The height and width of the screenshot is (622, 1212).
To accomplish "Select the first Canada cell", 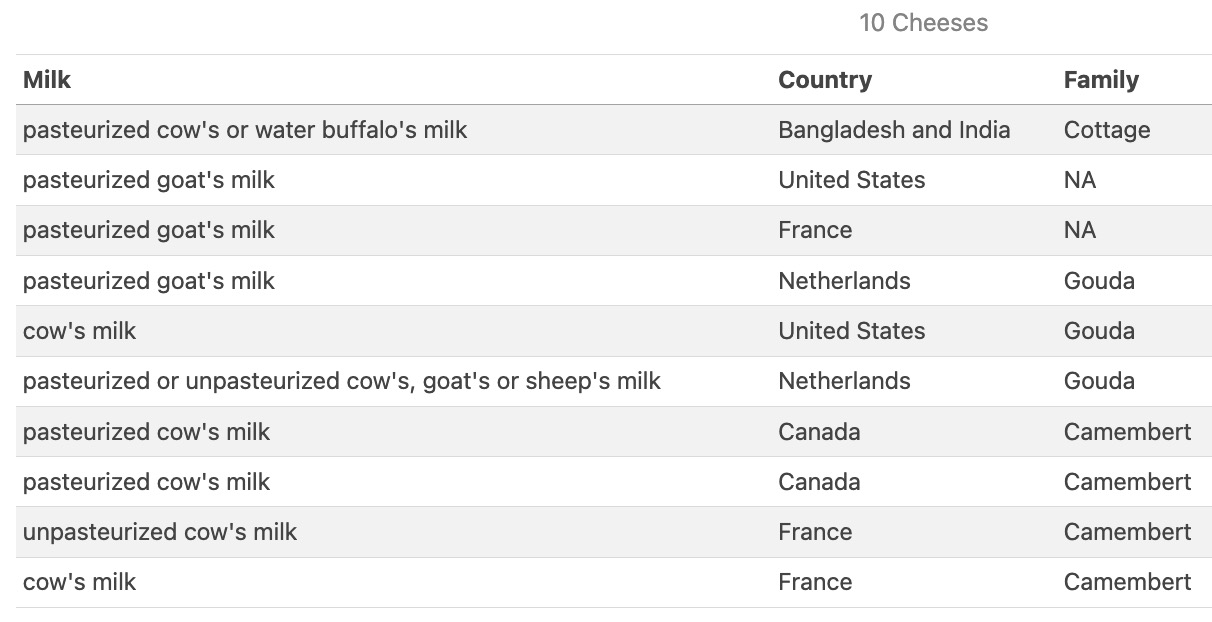I will click(x=819, y=432).
